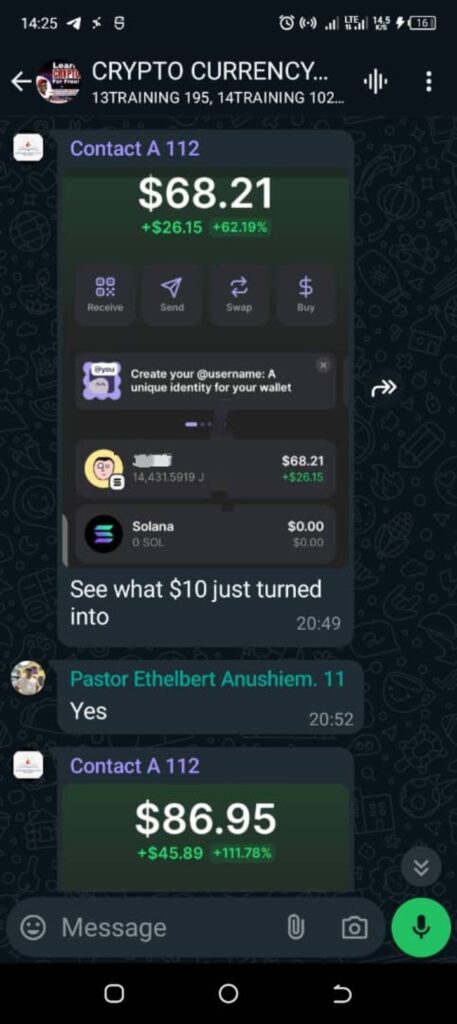Jump to latest messages with down chevron
Viewport: 457px width, 1024px height.
click(x=421, y=867)
